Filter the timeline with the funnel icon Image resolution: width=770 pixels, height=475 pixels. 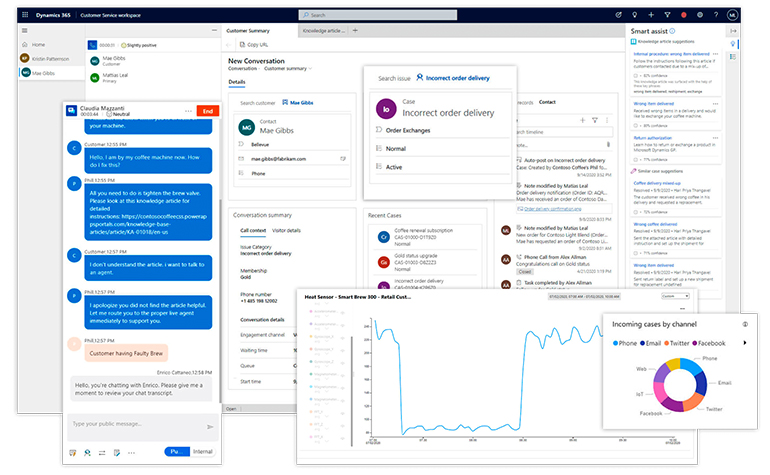click(x=595, y=120)
